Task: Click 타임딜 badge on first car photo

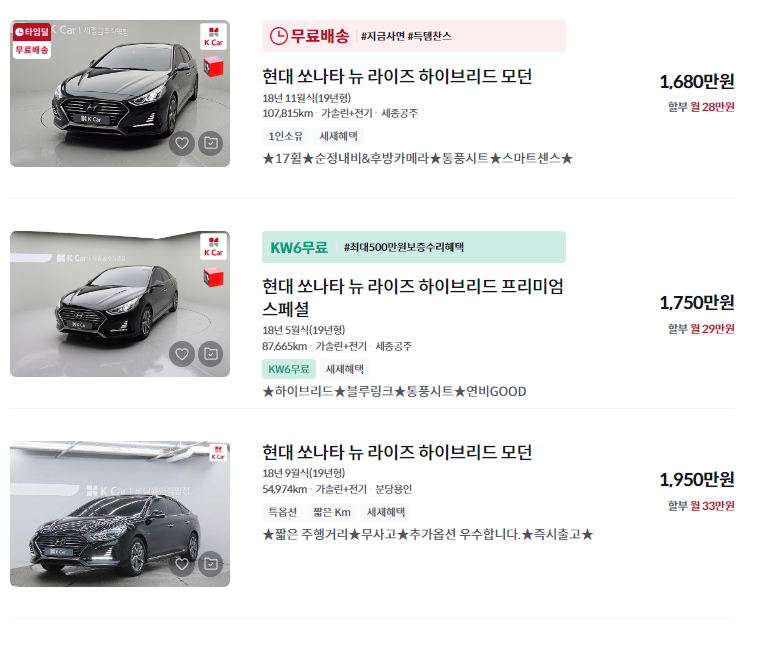Action: pos(32,32)
